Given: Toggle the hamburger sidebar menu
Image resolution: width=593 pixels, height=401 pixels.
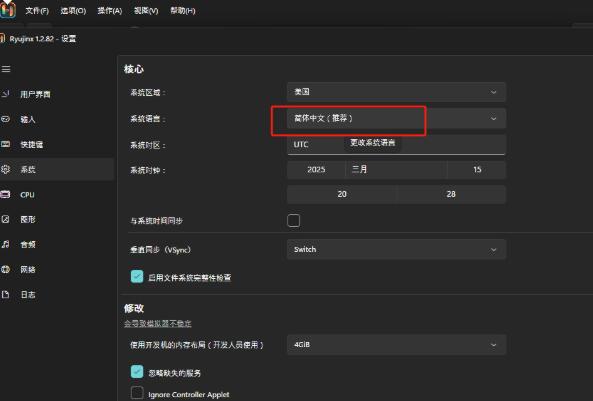Looking at the screenshot, I should click(x=6, y=69).
